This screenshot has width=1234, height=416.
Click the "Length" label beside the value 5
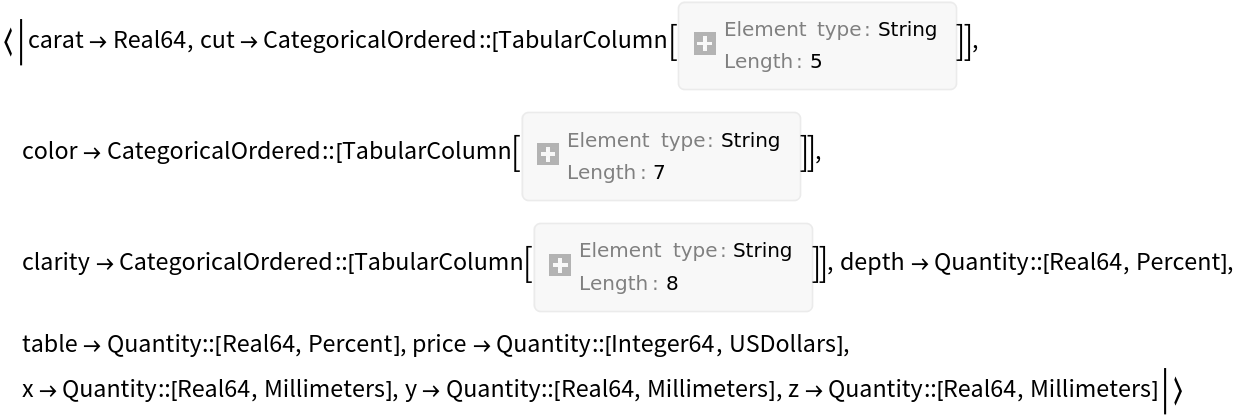pyautogui.click(x=759, y=62)
